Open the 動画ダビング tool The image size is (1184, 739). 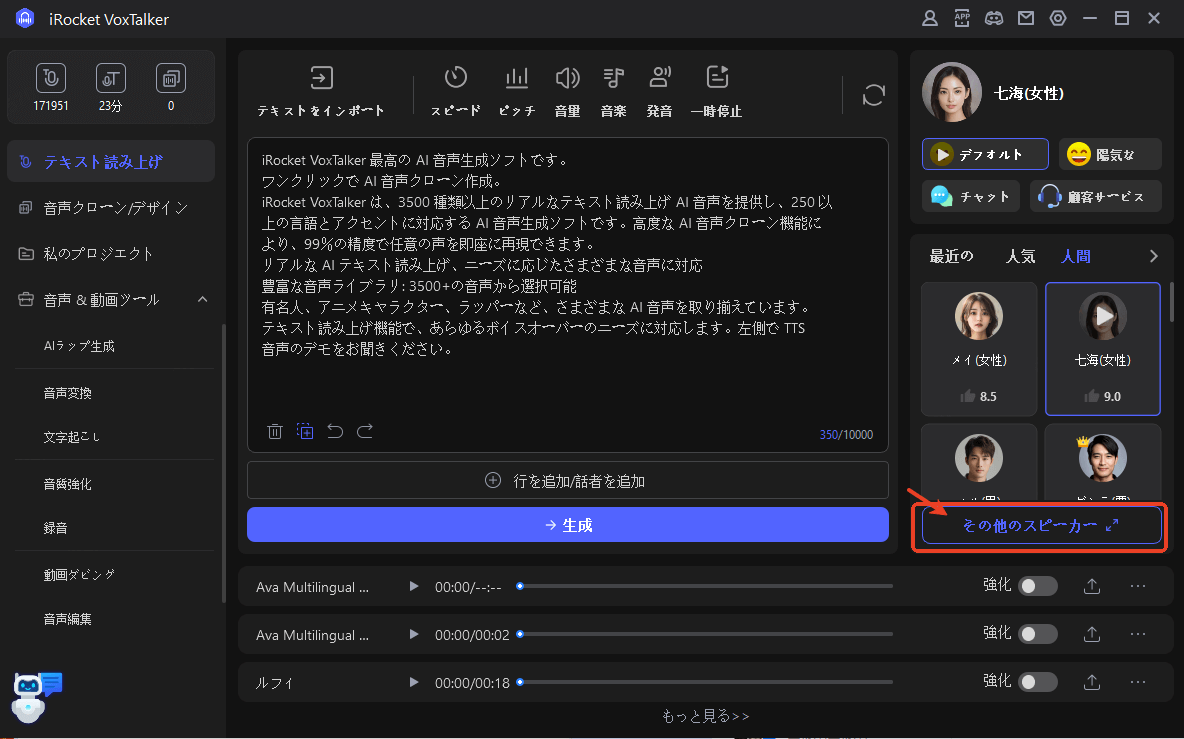pyautogui.click(x=79, y=574)
